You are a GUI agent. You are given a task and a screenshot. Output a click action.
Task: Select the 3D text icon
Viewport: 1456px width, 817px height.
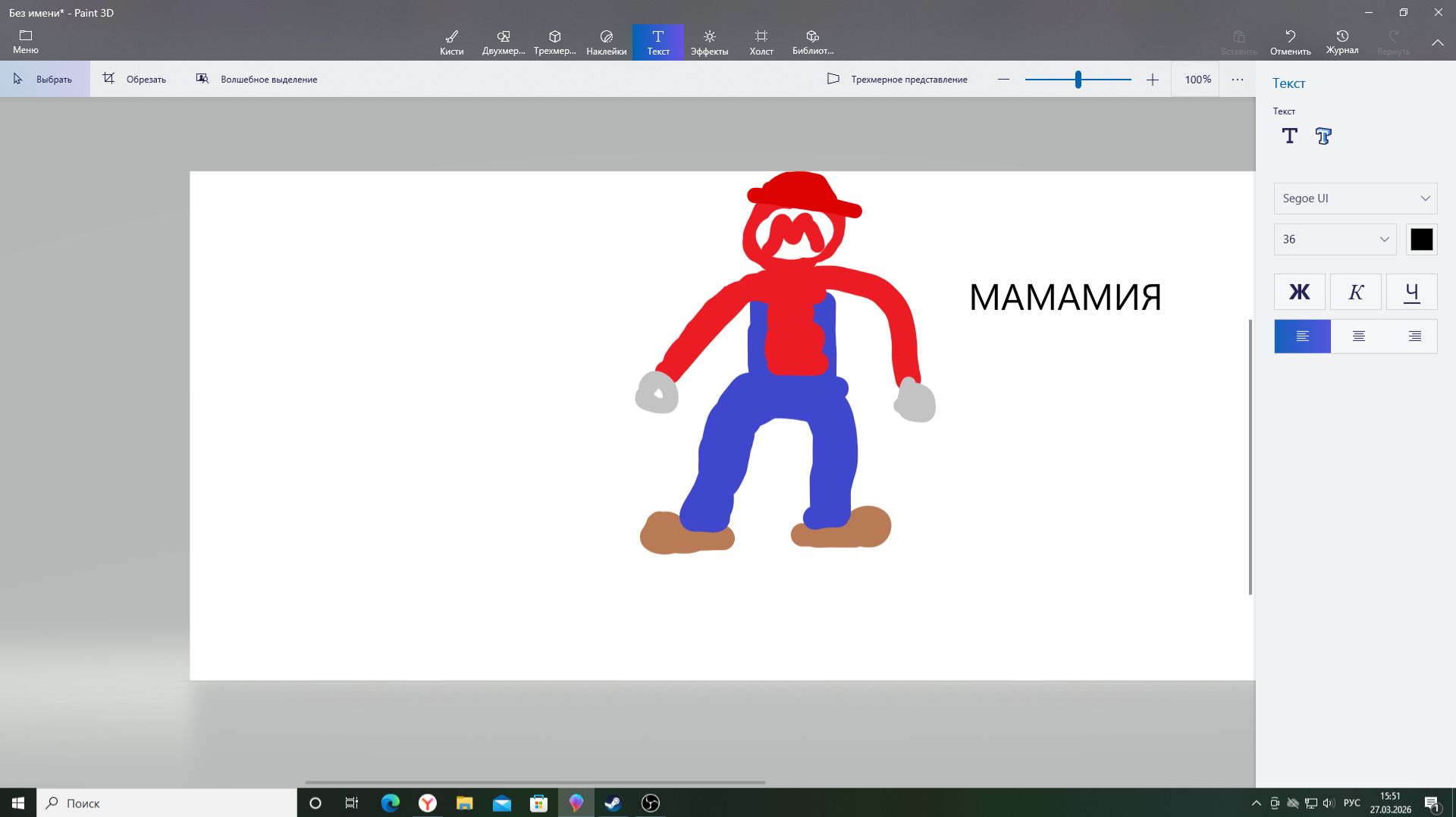click(1323, 136)
